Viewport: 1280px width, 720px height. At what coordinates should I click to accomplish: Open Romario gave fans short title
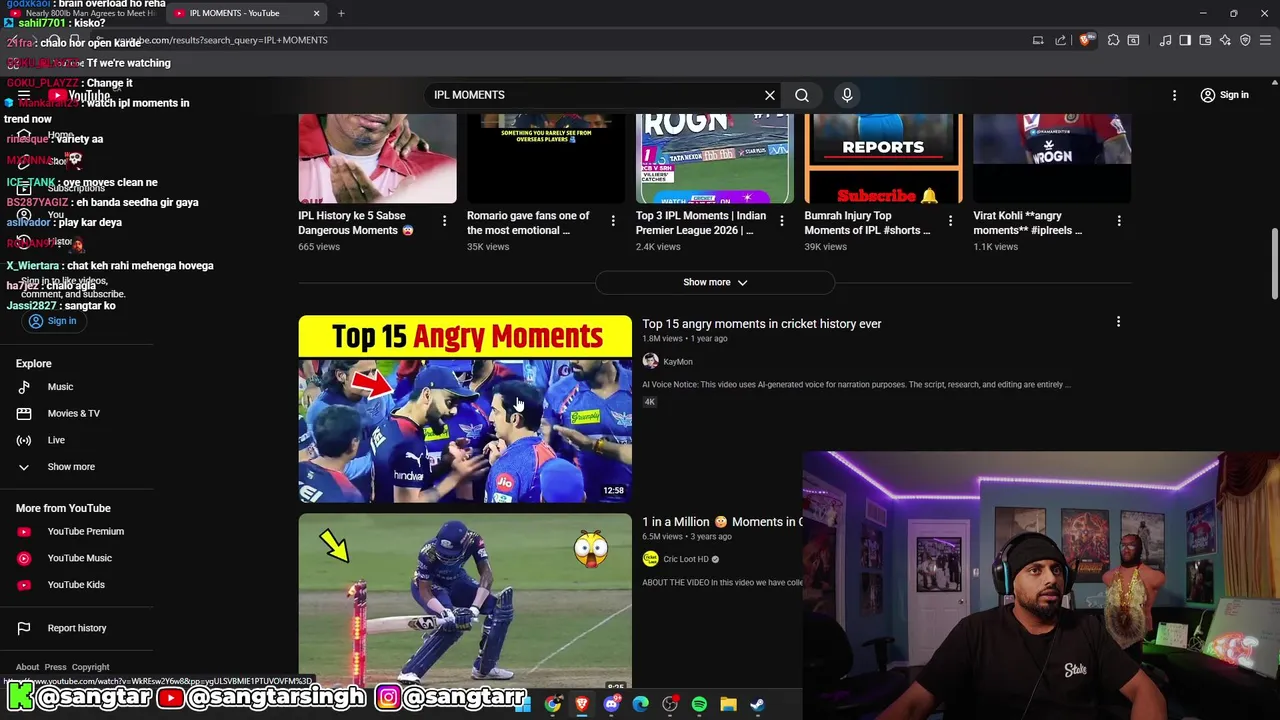(x=528, y=223)
